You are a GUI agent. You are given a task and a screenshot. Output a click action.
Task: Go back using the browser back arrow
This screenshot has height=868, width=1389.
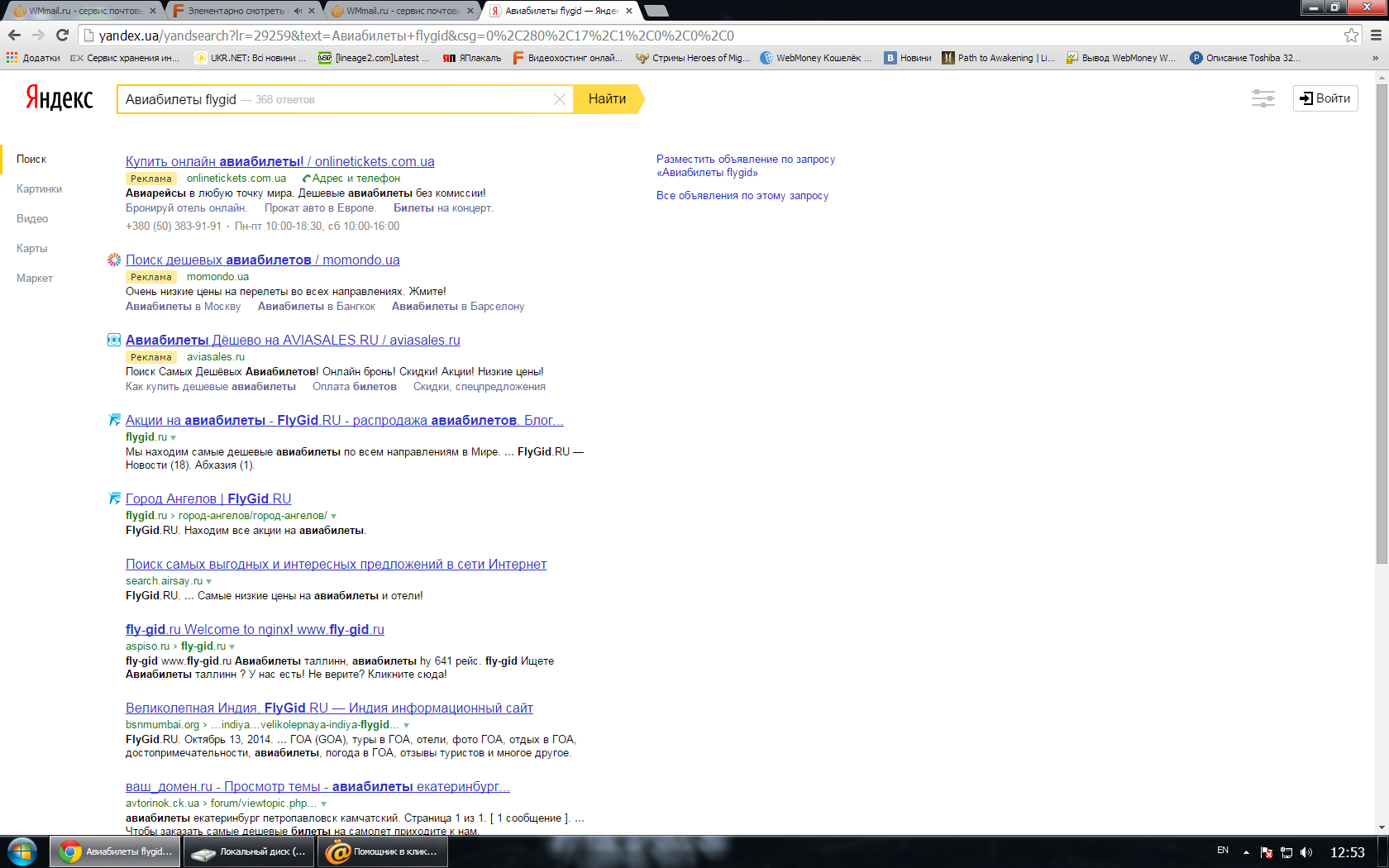[x=14, y=35]
